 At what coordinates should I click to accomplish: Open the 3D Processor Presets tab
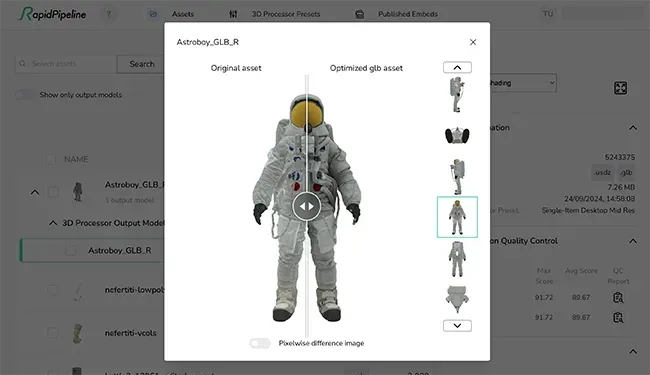pos(286,14)
